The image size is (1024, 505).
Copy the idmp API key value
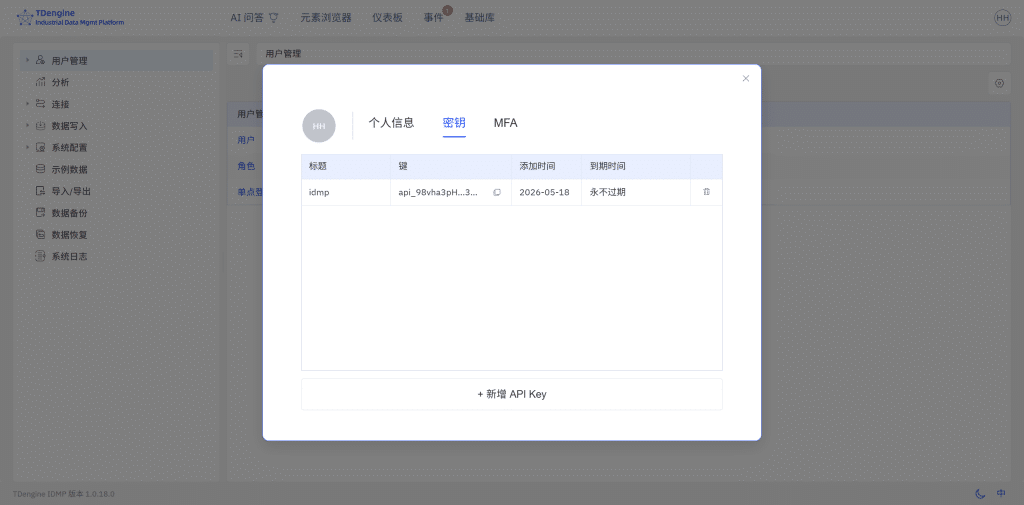point(497,193)
